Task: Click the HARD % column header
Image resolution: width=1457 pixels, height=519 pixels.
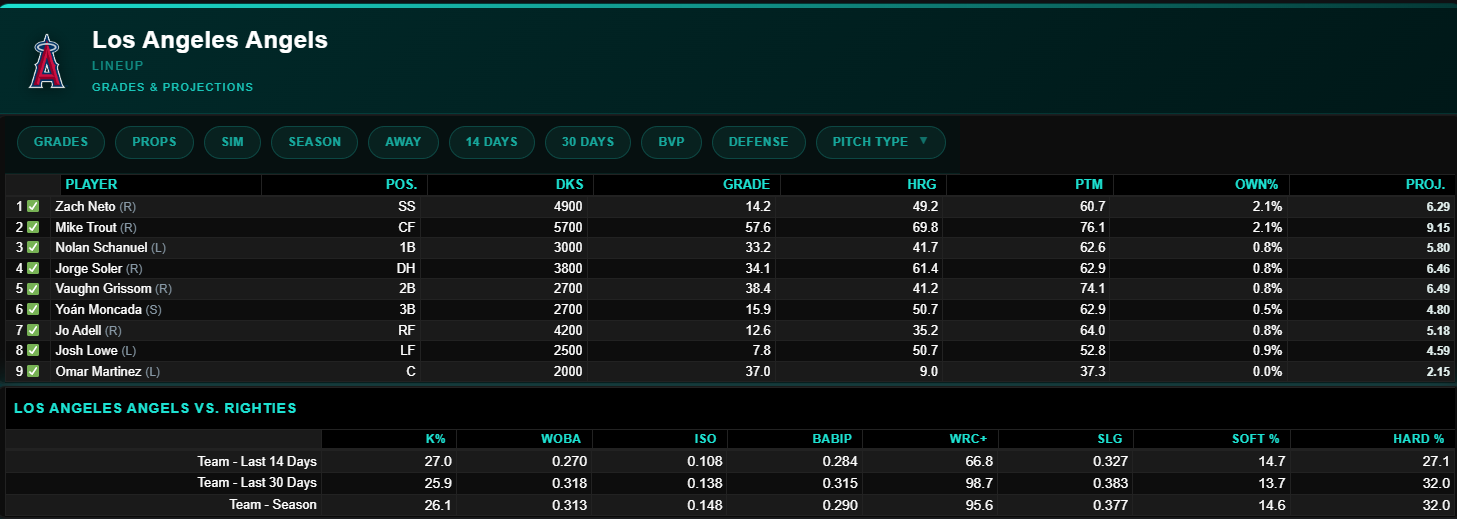Action: (1418, 438)
